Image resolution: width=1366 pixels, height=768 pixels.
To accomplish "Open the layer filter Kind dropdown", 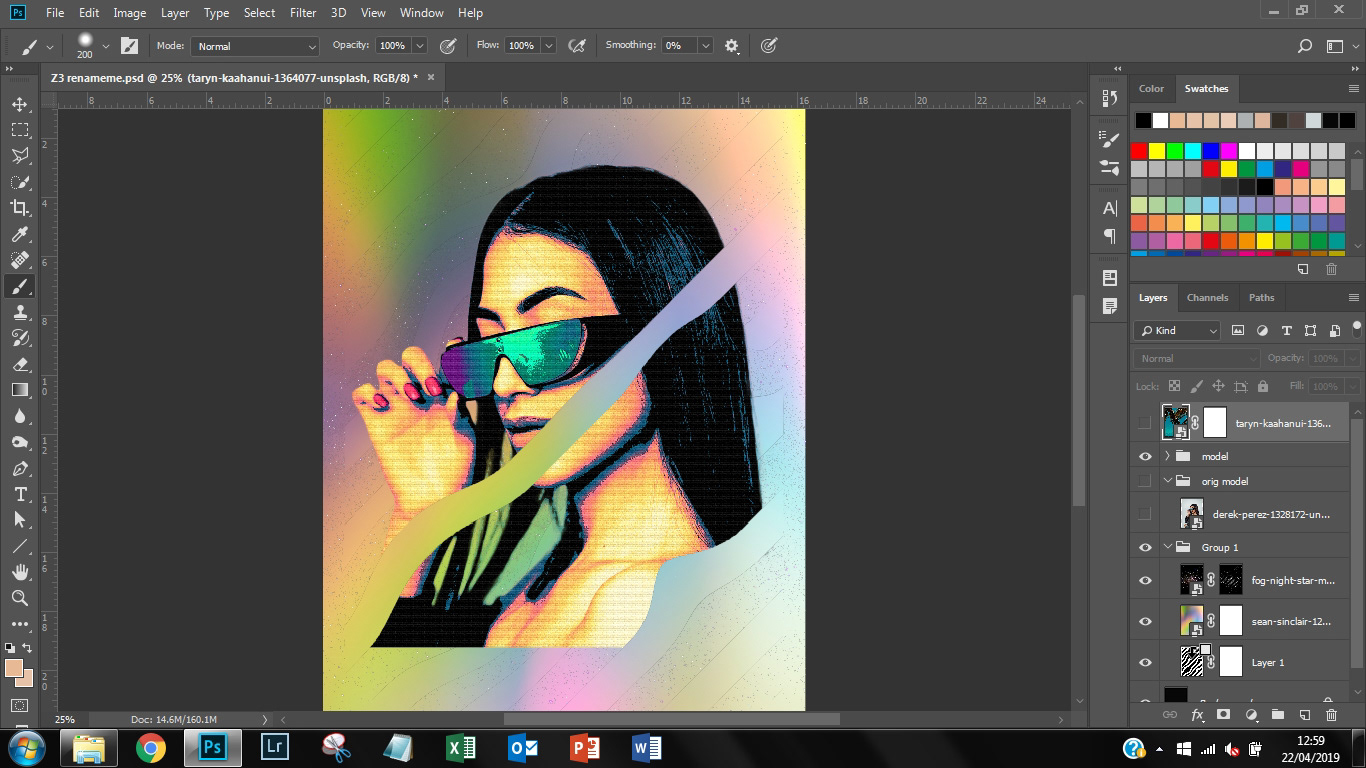I will click(1178, 330).
